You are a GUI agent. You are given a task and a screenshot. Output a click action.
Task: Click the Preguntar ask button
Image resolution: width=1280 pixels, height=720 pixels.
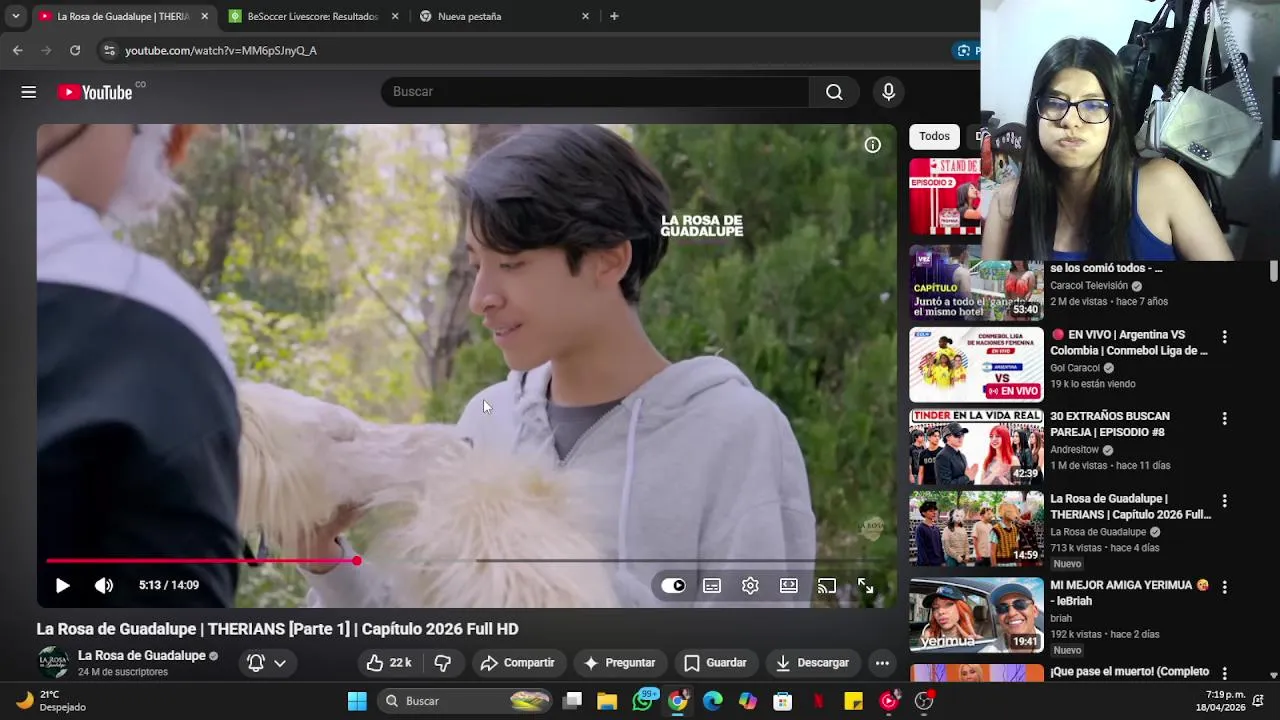pos(619,663)
